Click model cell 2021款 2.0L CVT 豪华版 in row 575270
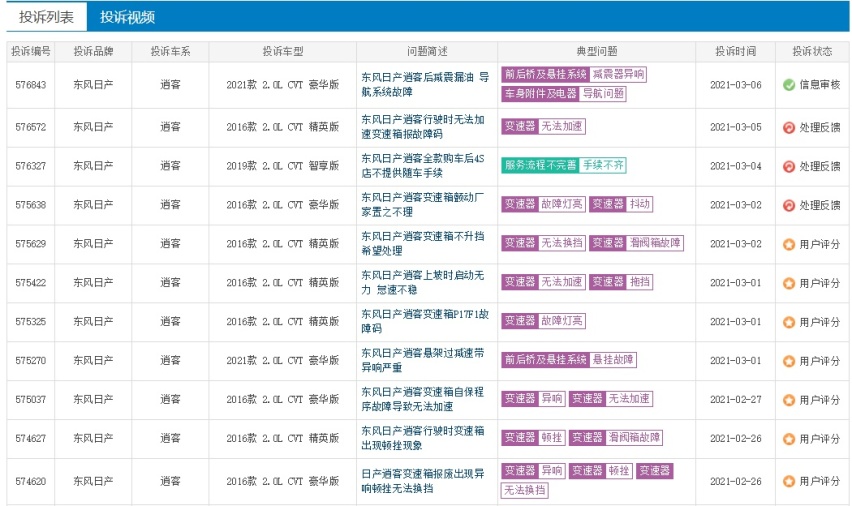852x506 pixels. [283, 360]
